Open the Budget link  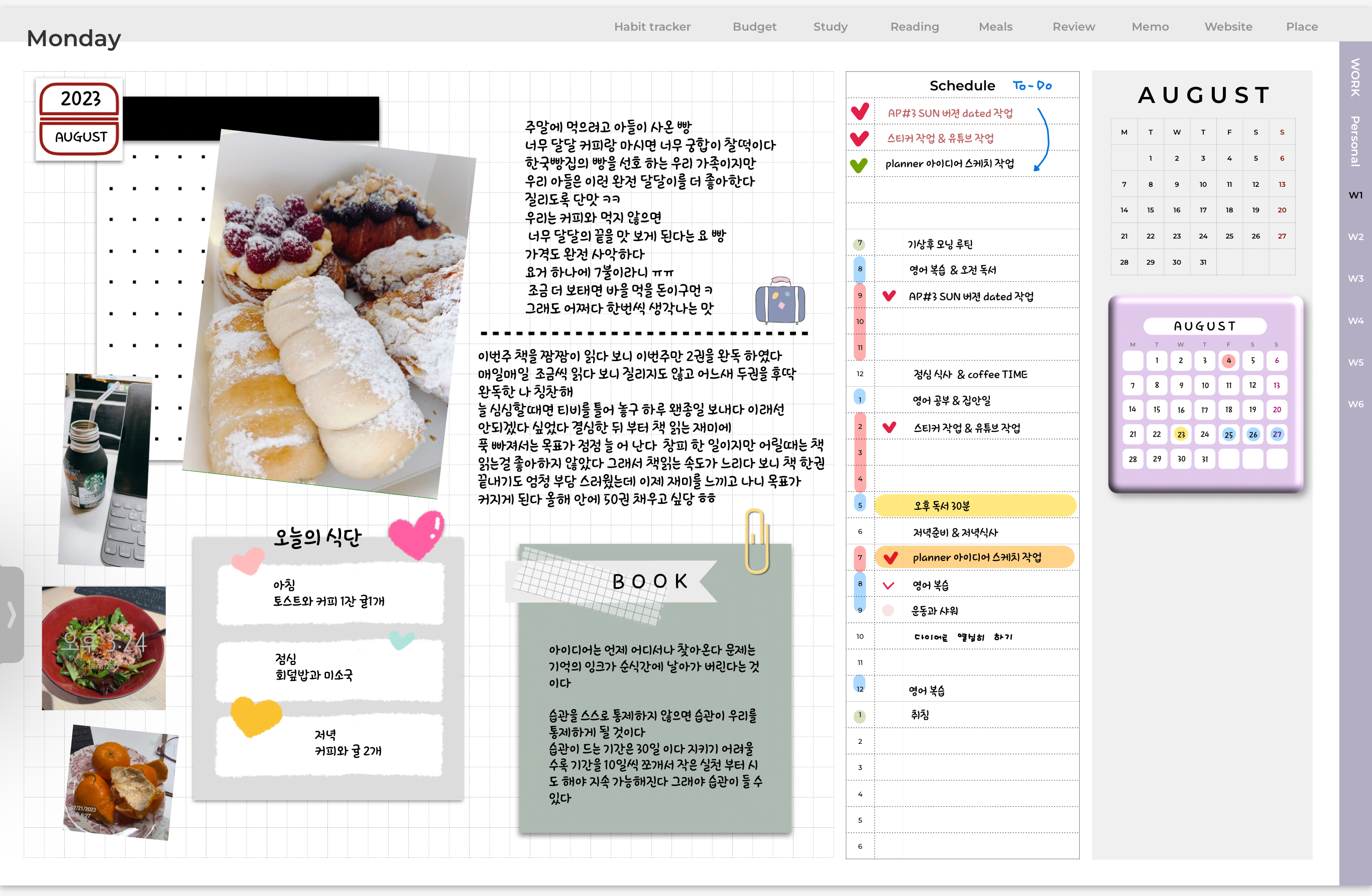pos(754,27)
